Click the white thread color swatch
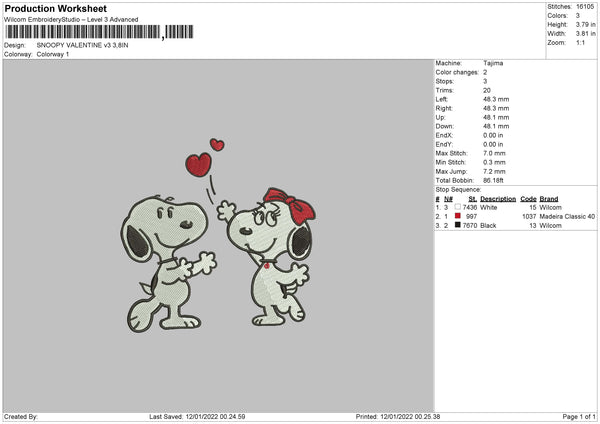Image resolution: width=600 pixels, height=424 pixels. point(457,207)
